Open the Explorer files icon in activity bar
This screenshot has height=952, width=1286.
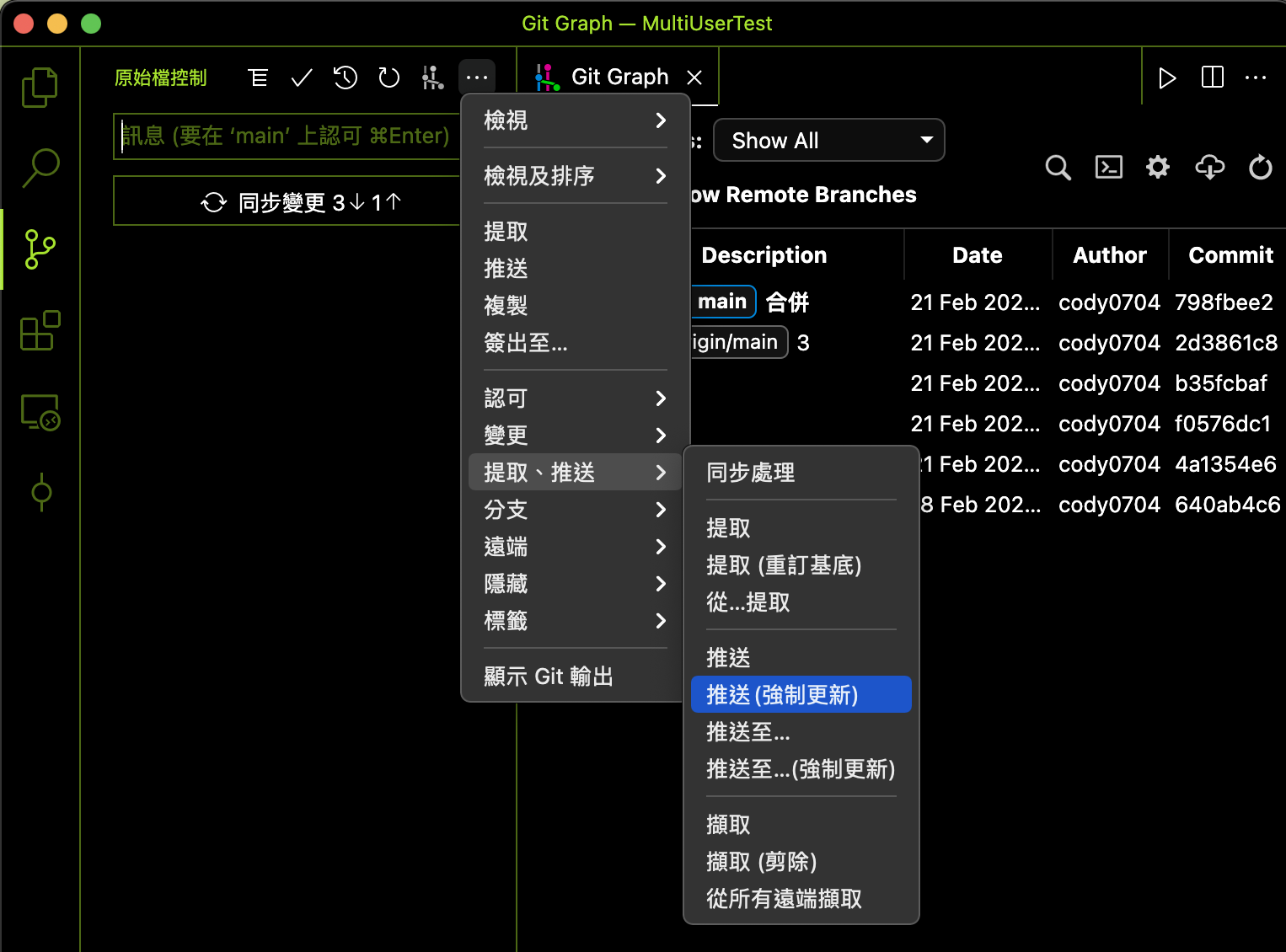pyautogui.click(x=40, y=87)
